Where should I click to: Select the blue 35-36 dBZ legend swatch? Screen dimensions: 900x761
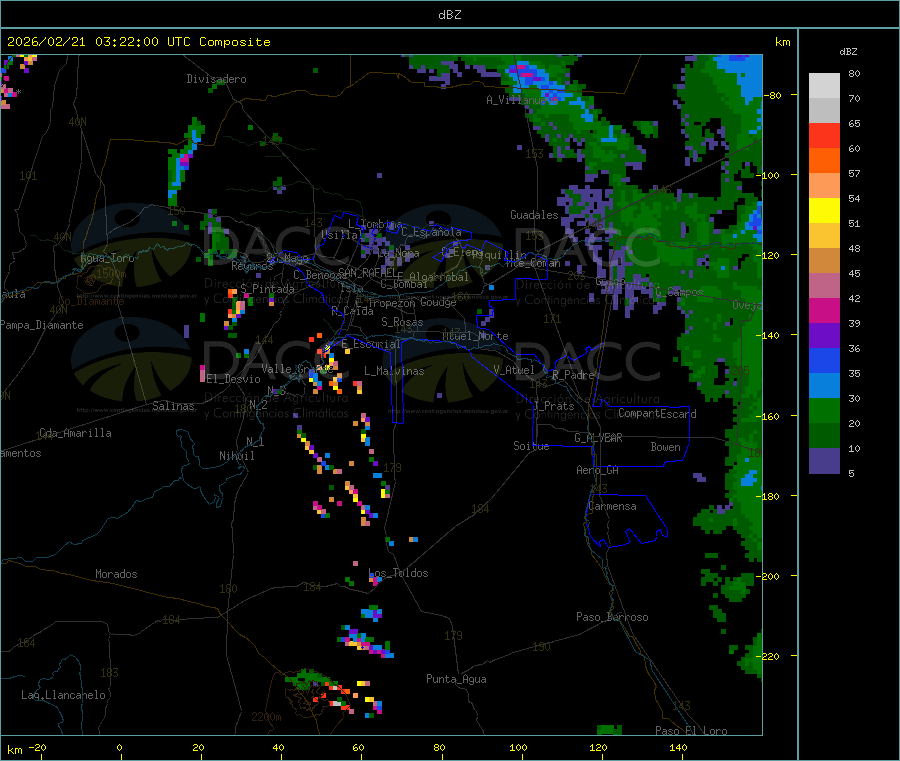point(824,361)
